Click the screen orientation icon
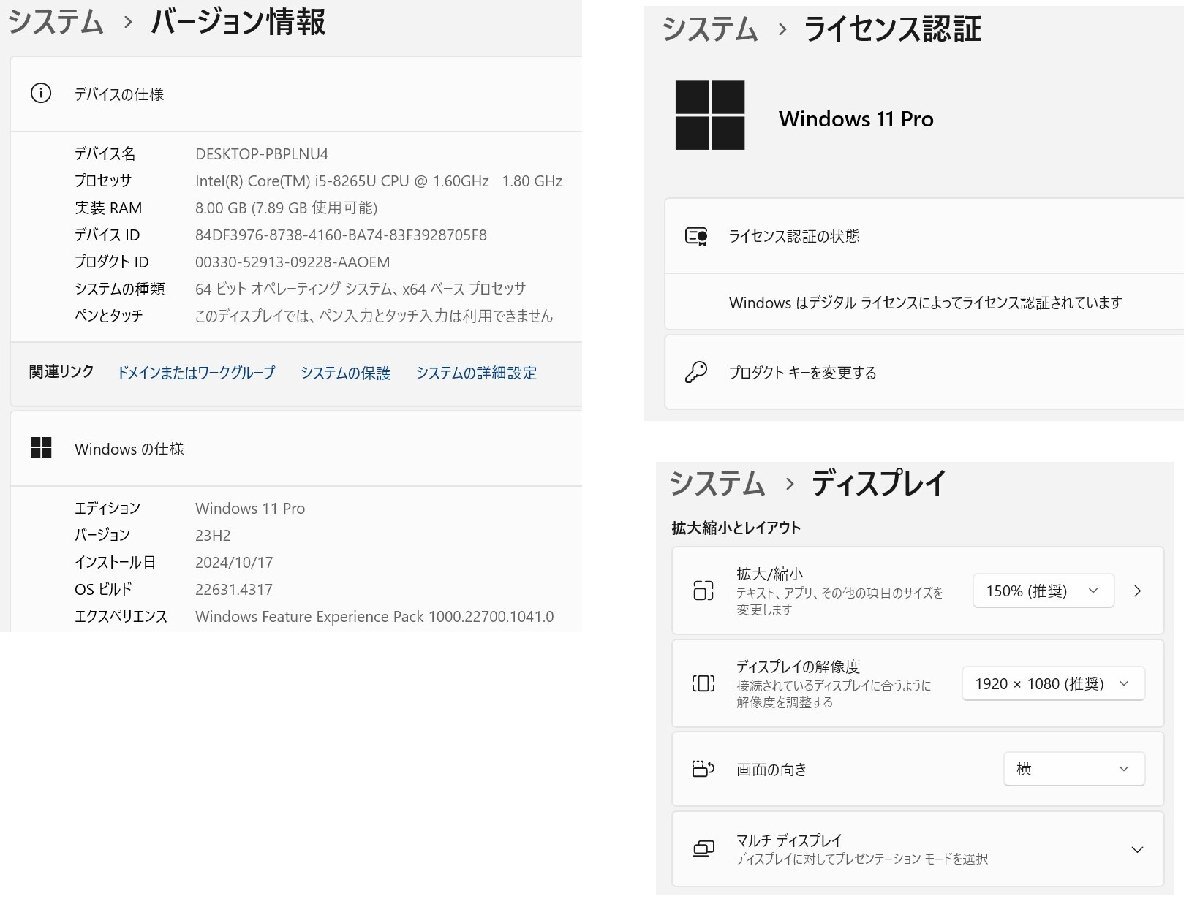 [704, 769]
